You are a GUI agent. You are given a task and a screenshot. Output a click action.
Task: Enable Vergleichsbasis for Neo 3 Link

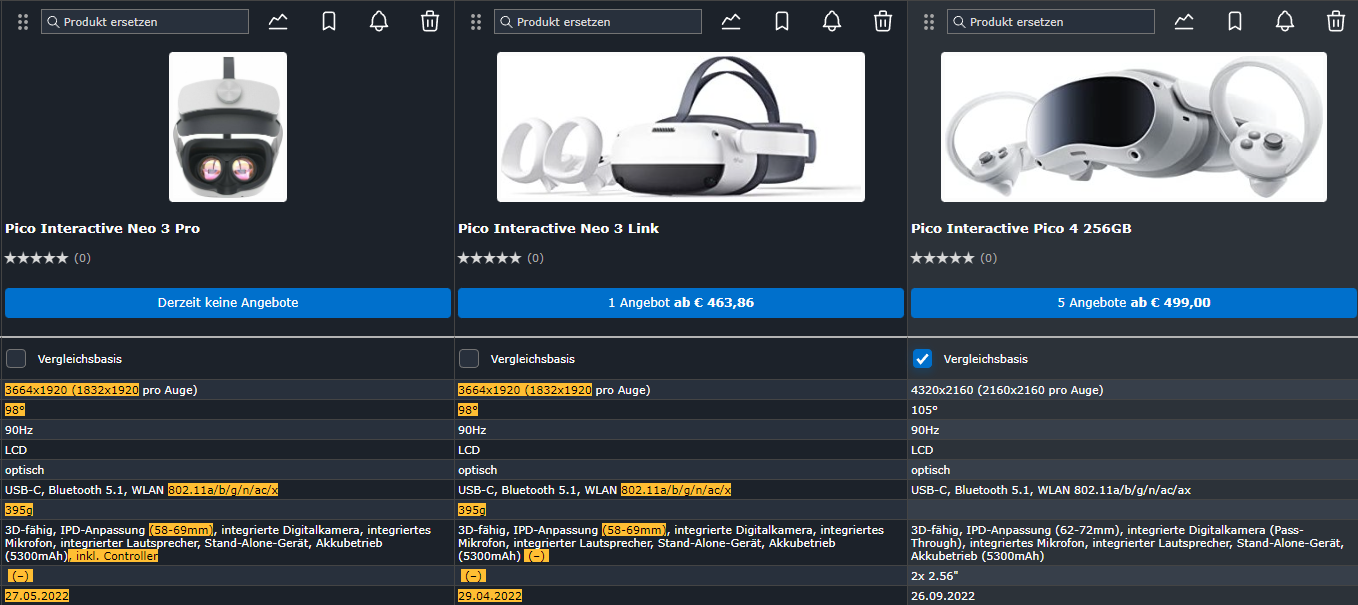pos(469,358)
